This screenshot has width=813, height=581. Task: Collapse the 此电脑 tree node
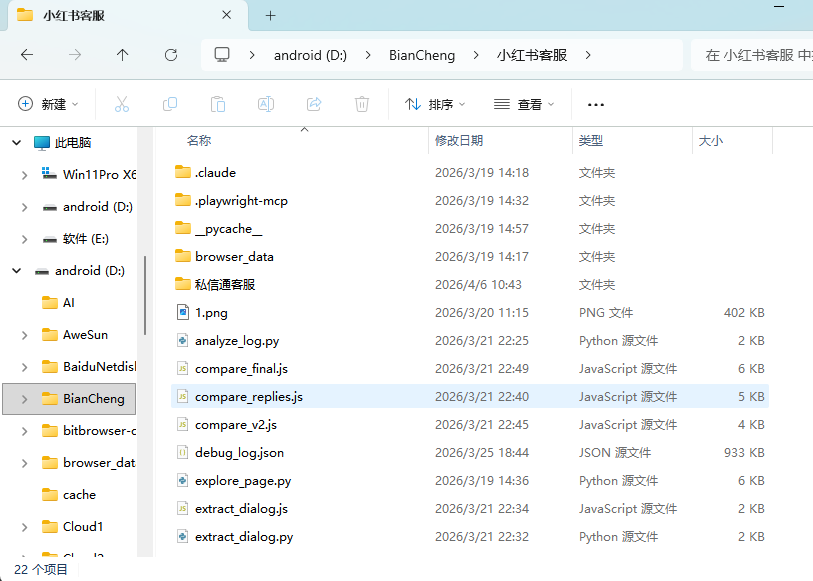click(x=16, y=143)
